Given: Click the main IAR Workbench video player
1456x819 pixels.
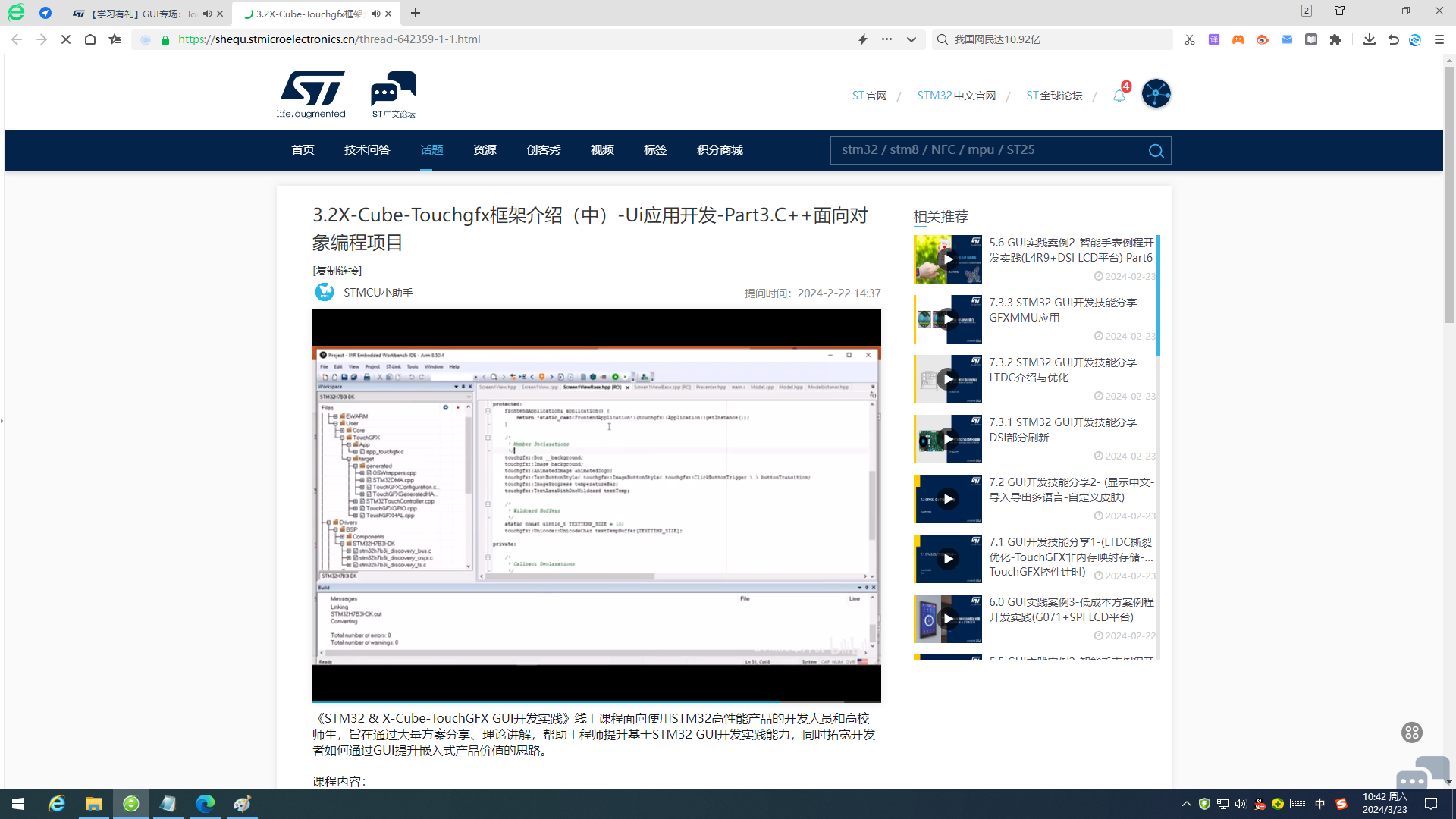Looking at the screenshot, I should click(x=597, y=505).
